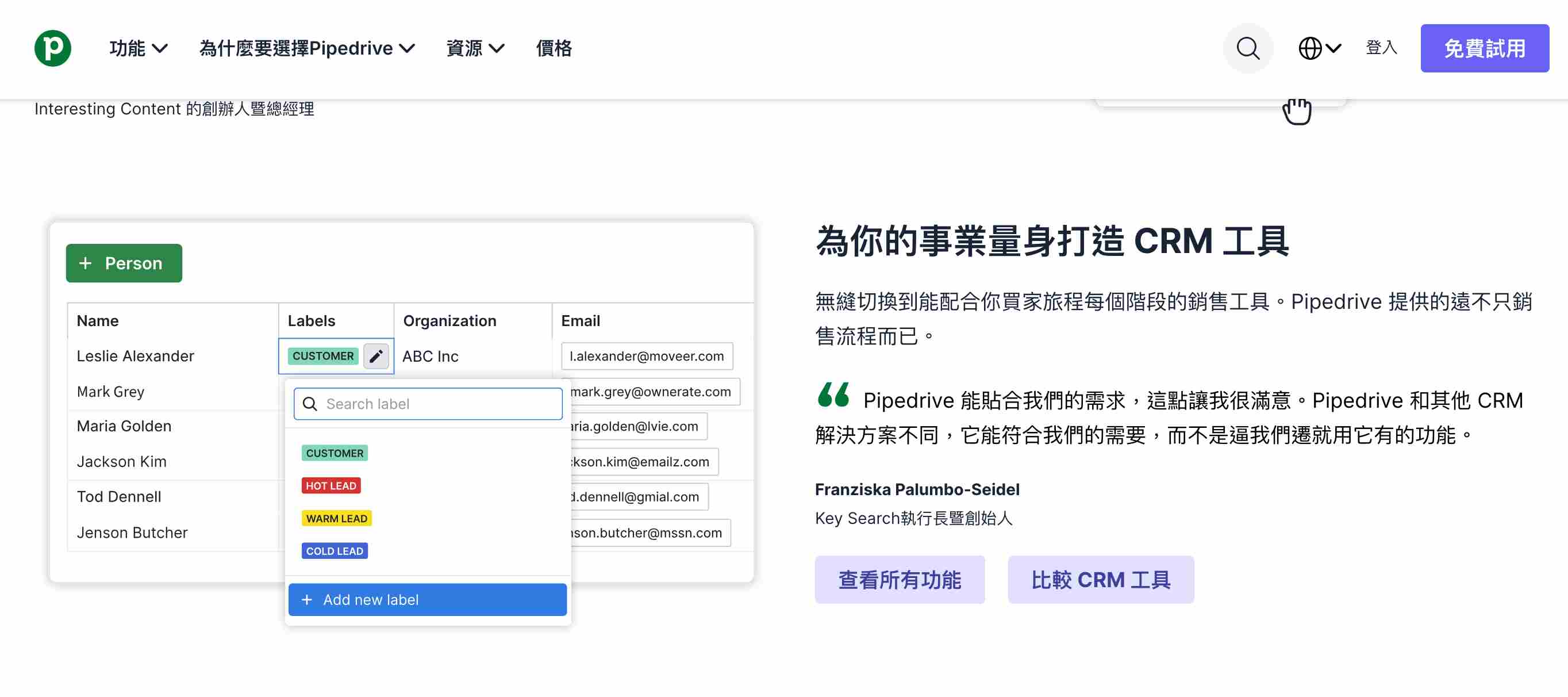Select Jenson Butcher name cell

(x=132, y=533)
